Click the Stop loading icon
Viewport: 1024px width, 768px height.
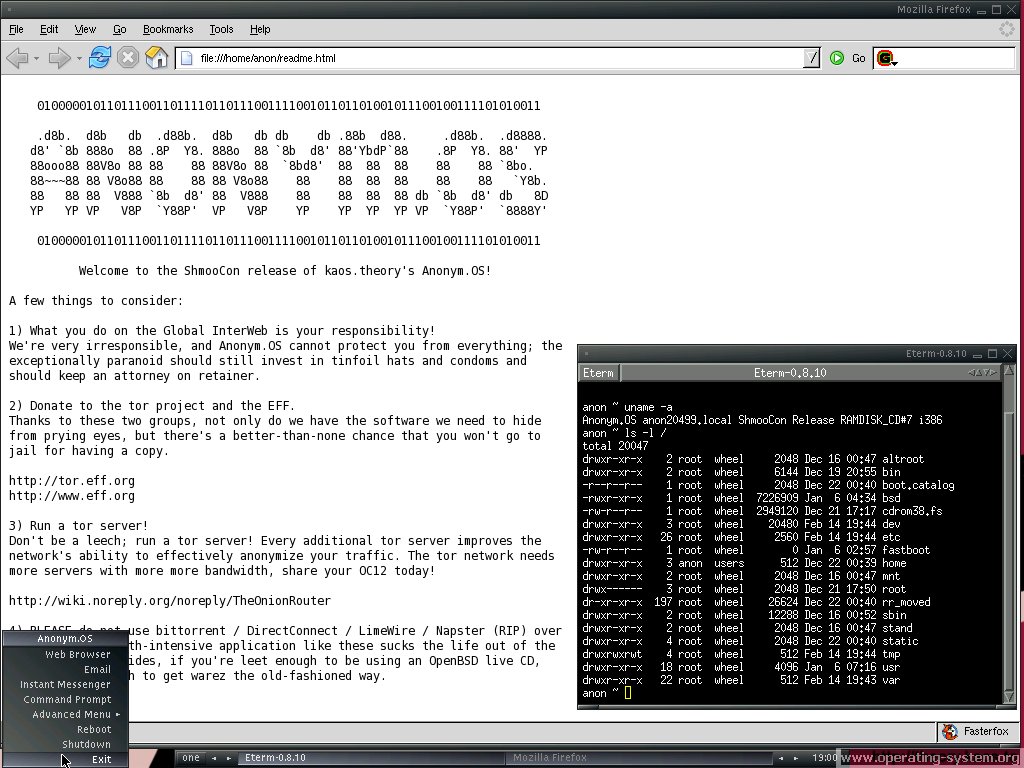point(128,57)
